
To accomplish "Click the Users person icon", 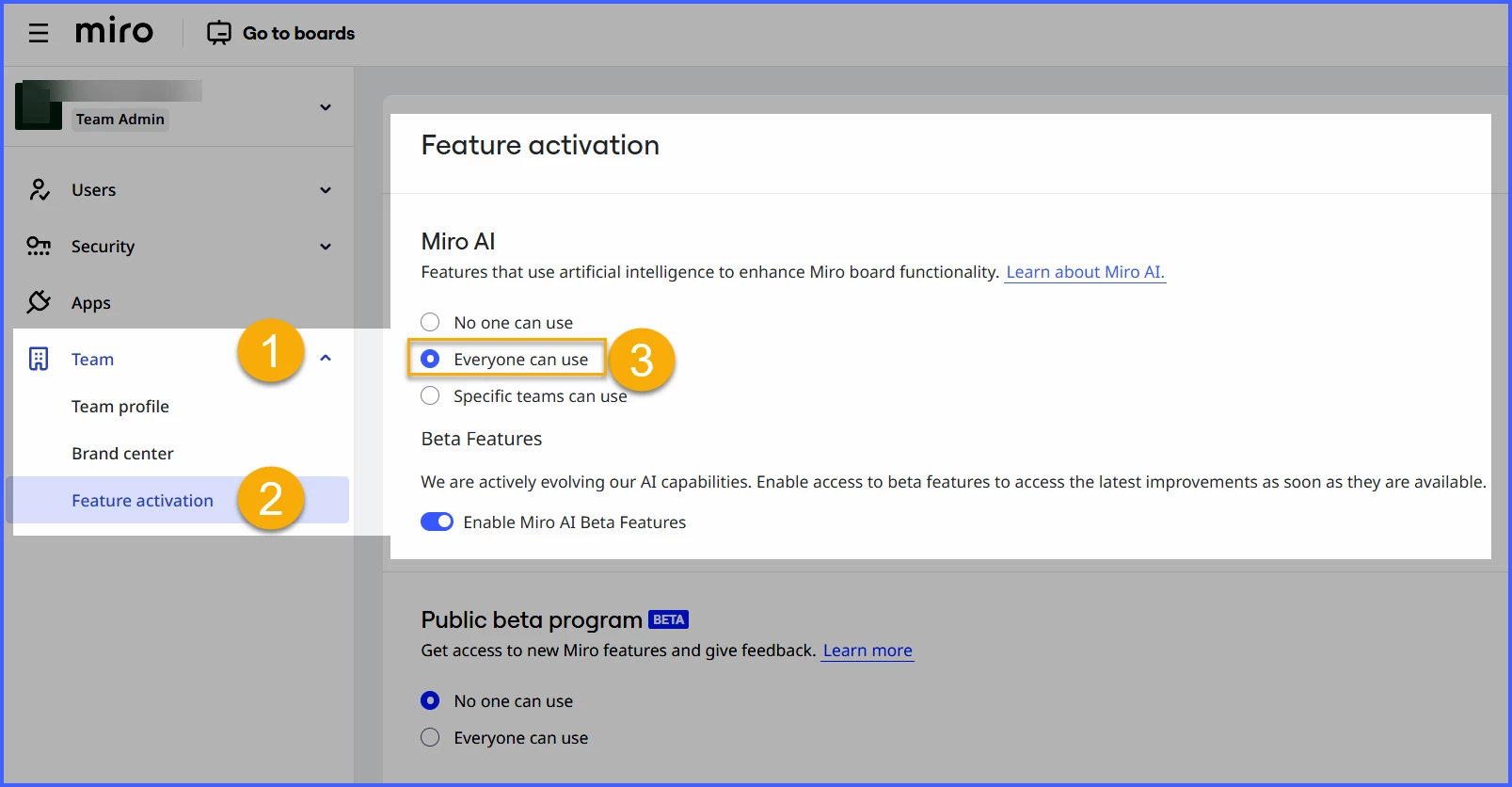I will click(x=39, y=190).
